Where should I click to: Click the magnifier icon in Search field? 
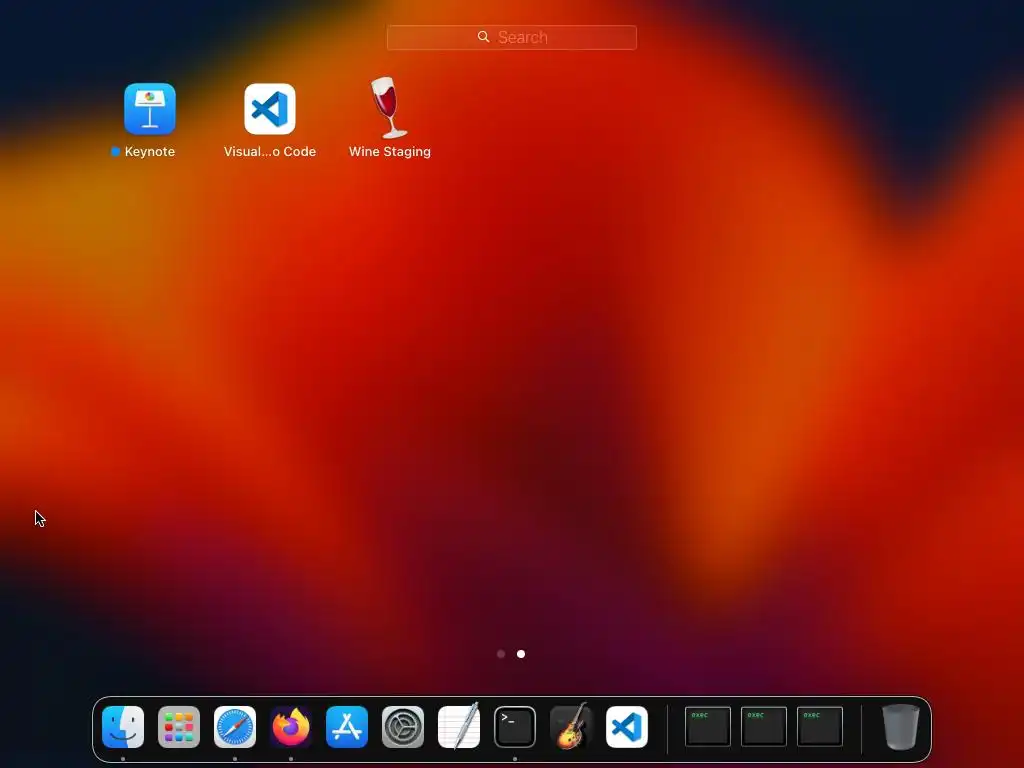(483, 37)
